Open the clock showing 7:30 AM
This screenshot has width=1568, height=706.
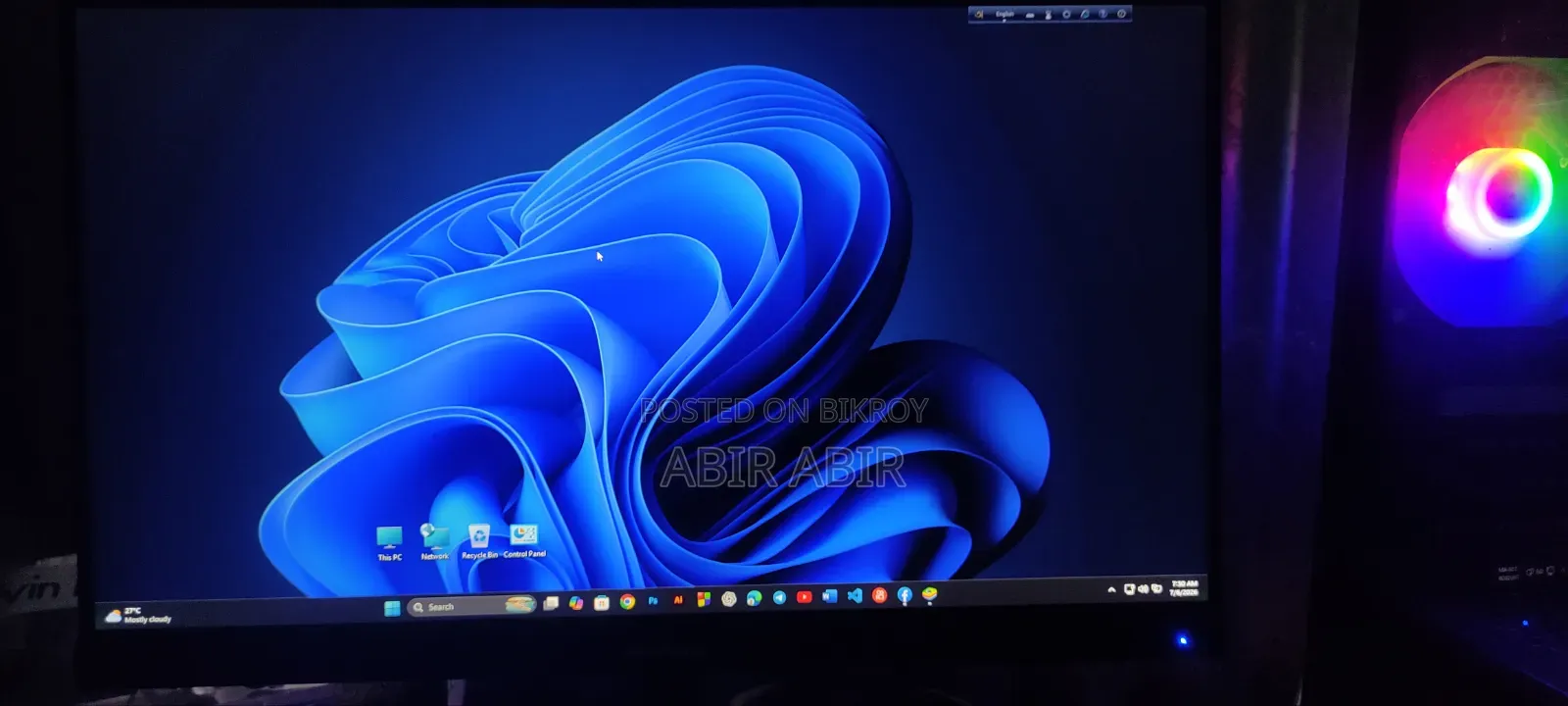click(1184, 587)
